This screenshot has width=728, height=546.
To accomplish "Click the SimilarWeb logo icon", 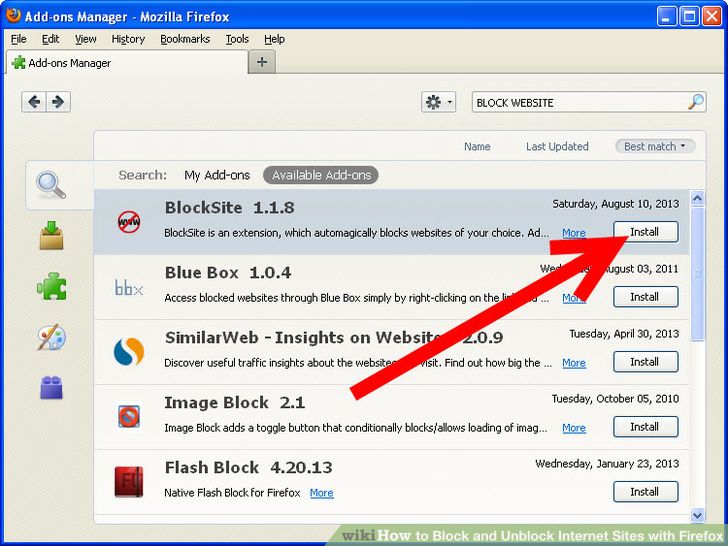I will pos(129,351).
